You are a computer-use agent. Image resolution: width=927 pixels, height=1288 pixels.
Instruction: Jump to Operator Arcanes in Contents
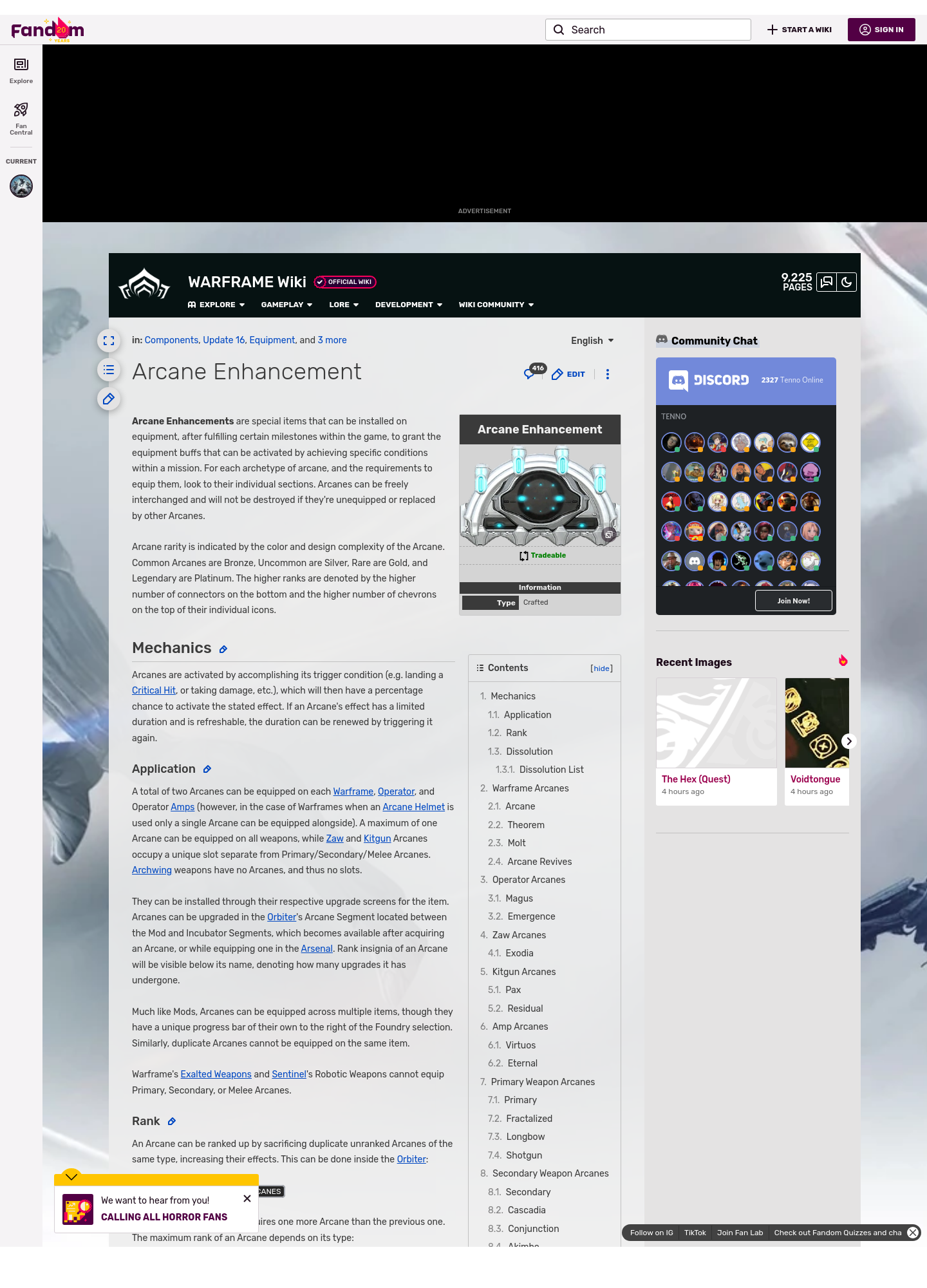[x=523, y=880]
